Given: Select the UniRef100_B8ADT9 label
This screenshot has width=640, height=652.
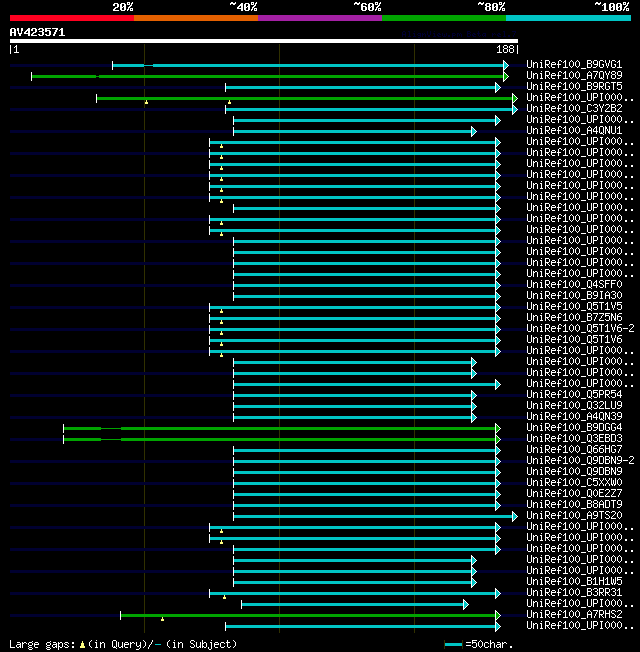Looking at the screenshot, I should [574, 505].
